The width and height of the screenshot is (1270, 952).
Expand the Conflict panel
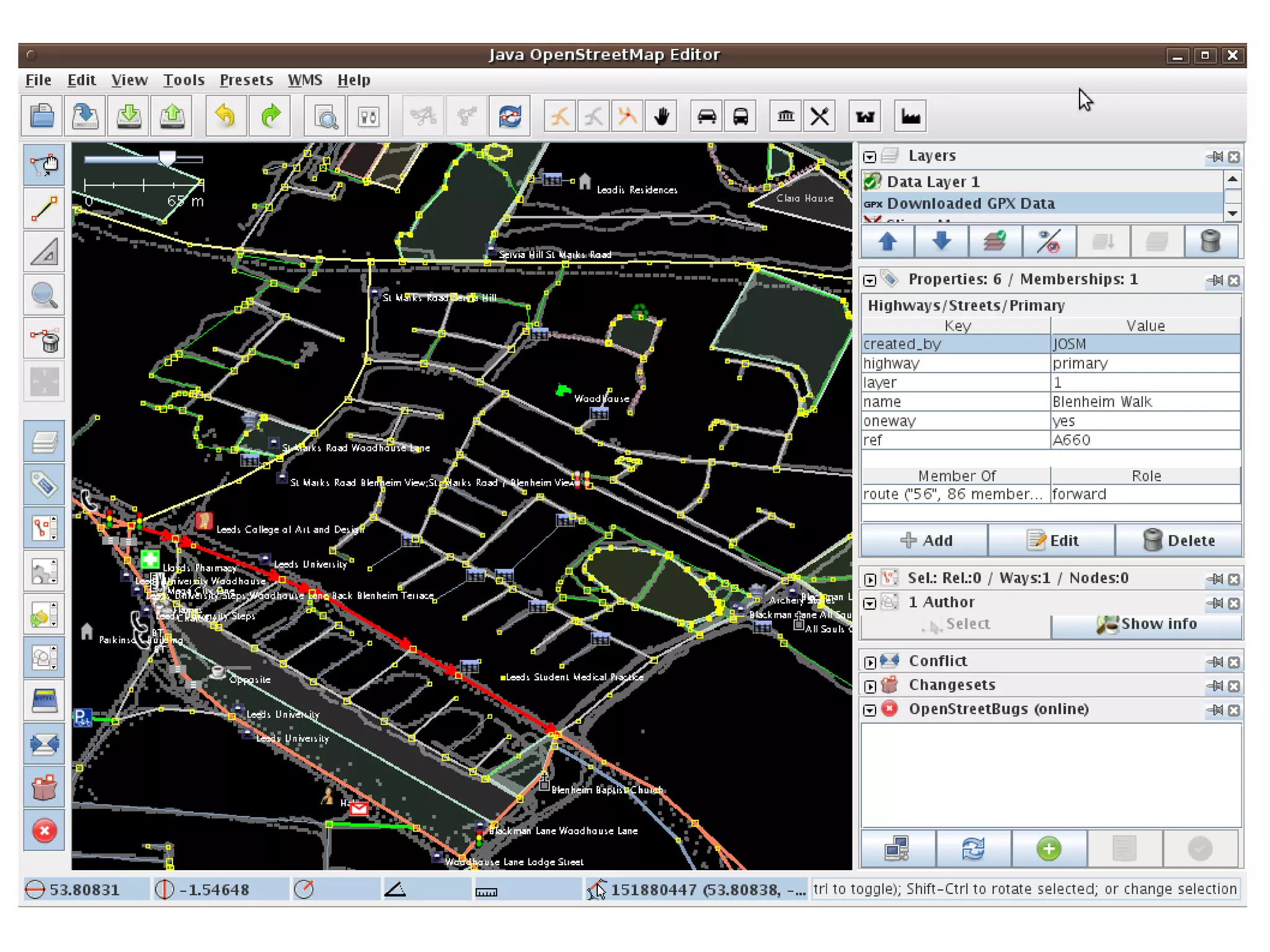[x=870, y=662]
